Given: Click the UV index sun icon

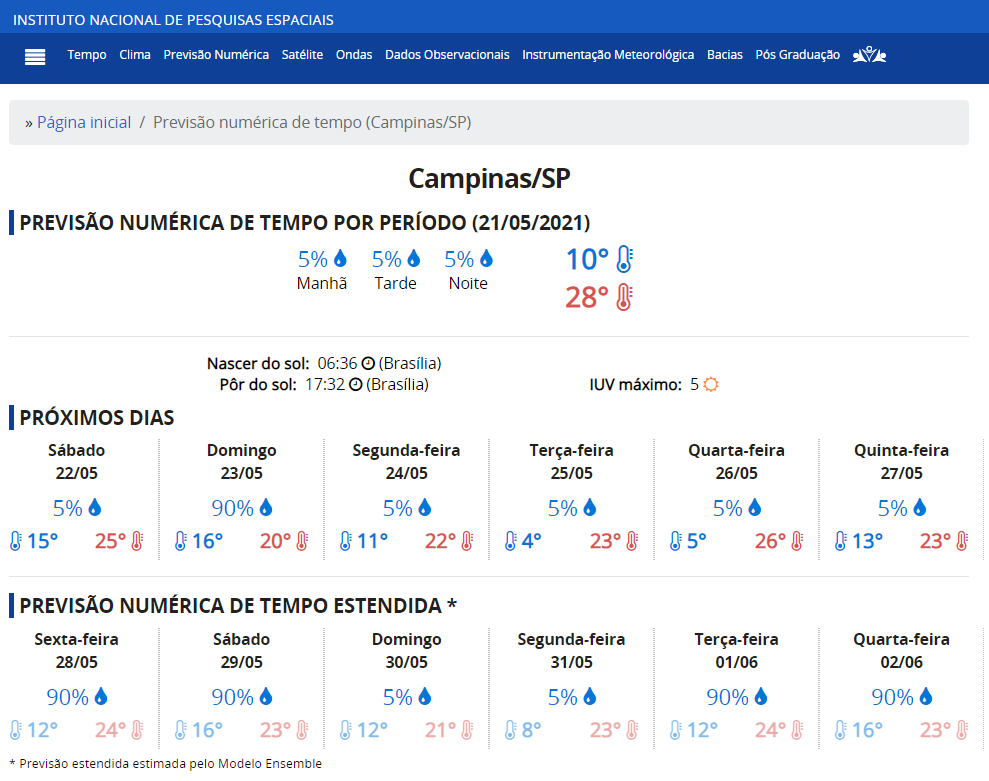Looking at the screenshot, I should coord(711,384).
